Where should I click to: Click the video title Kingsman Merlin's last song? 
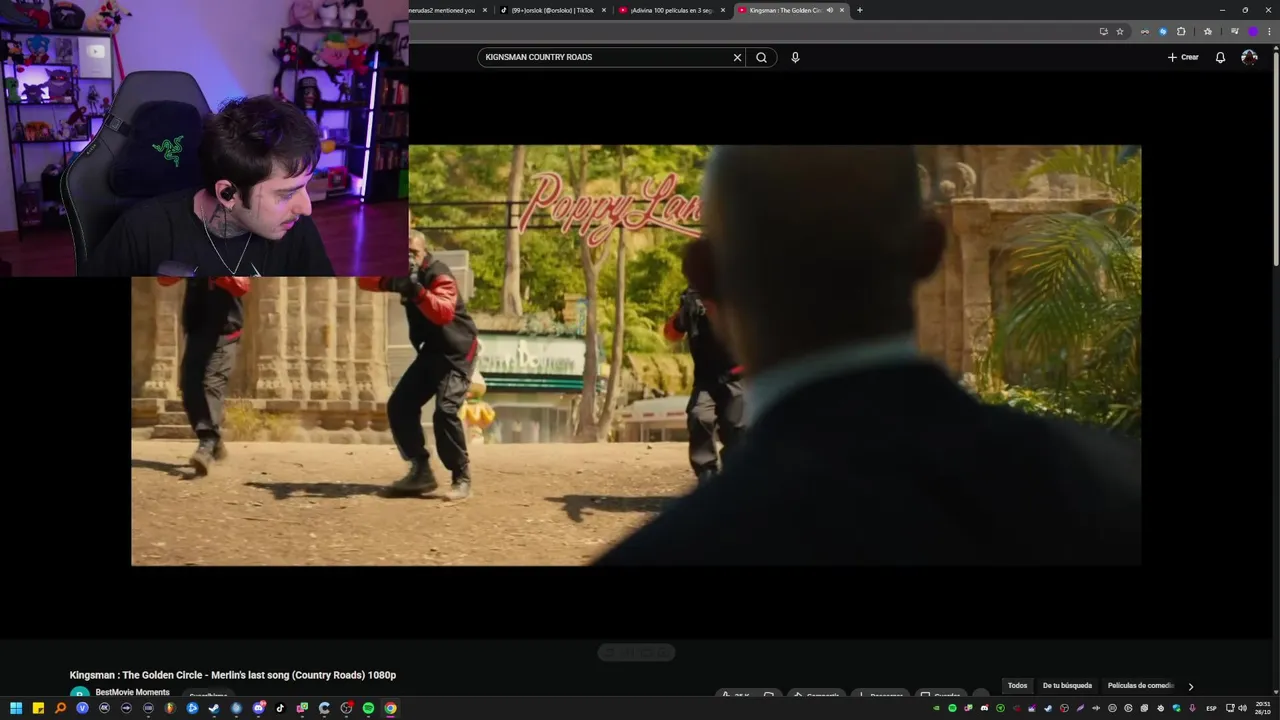tap(233, 675)
